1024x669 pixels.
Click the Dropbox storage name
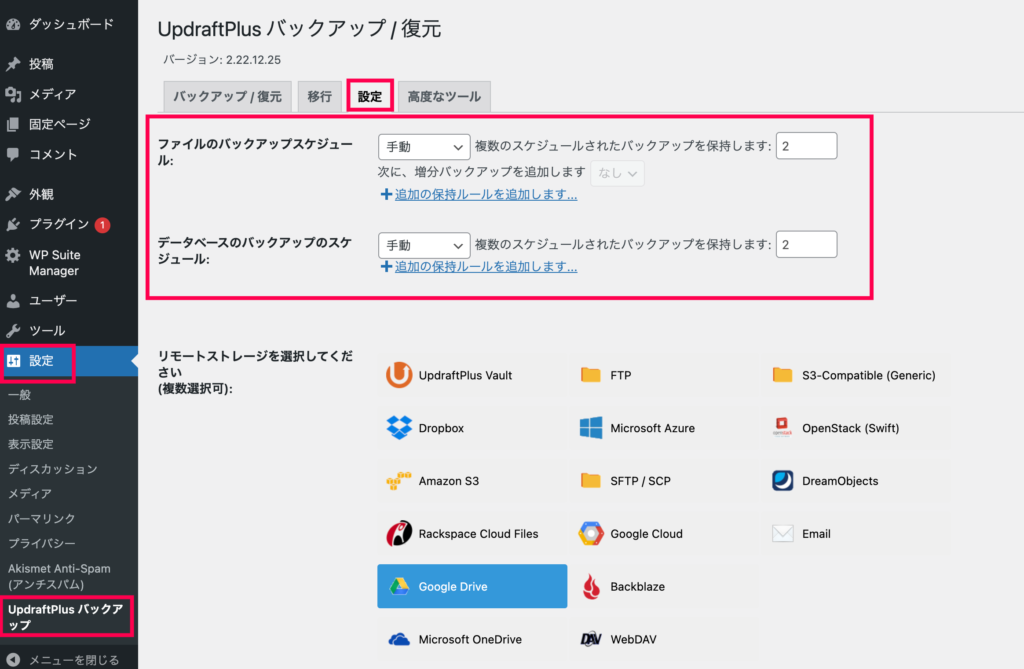pyautogui.click(x=441, y=428)
